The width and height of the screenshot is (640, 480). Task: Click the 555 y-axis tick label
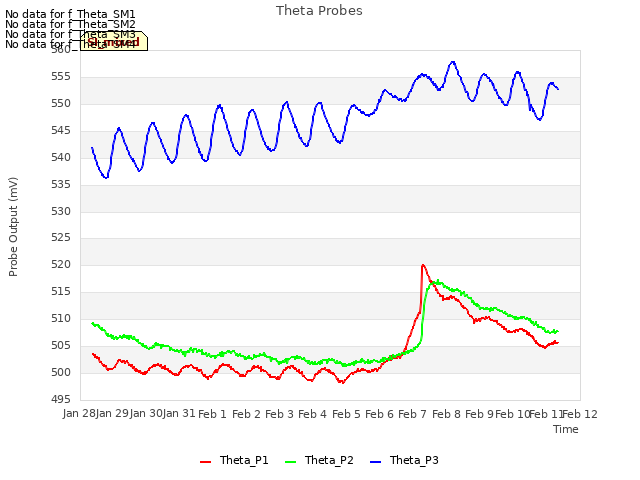(61, 77)
